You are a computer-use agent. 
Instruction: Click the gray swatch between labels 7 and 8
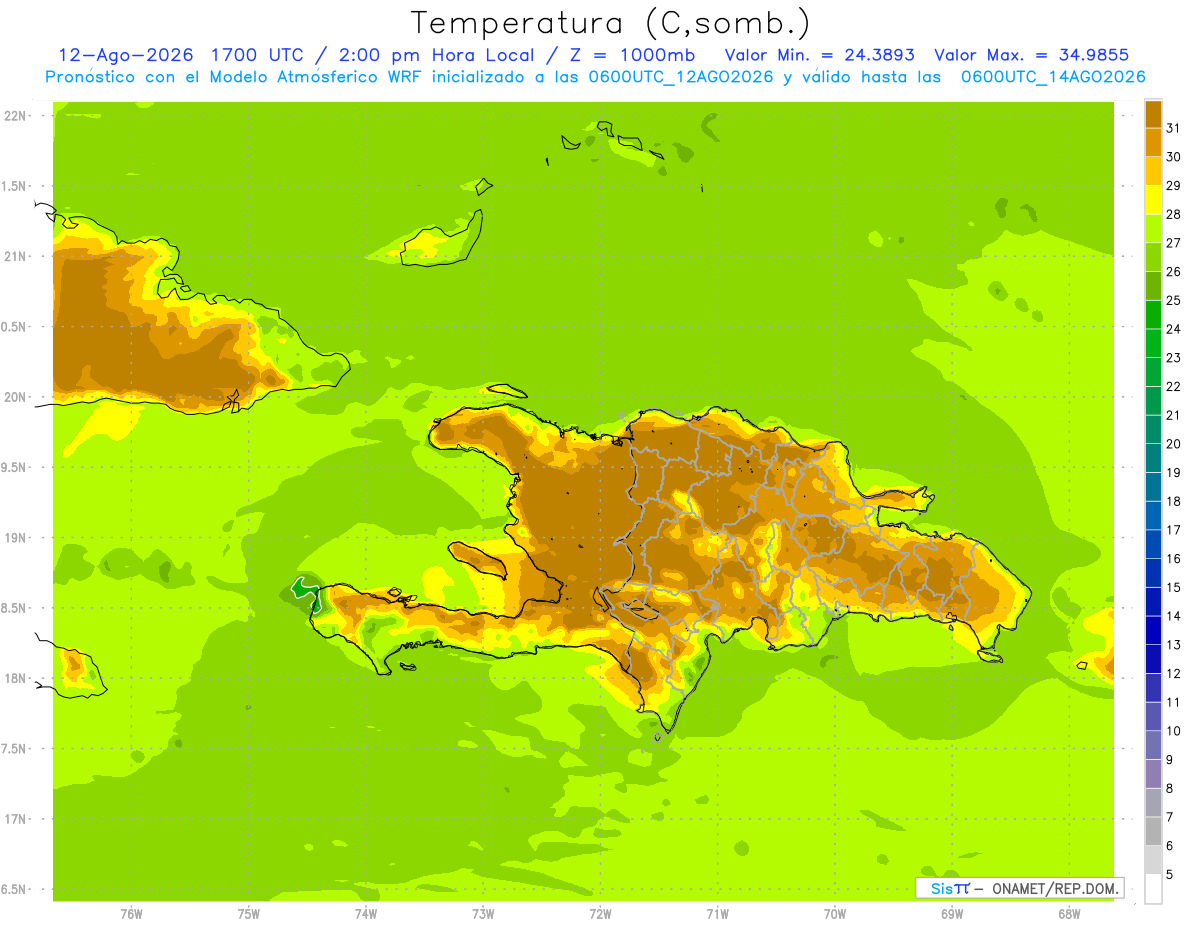pos(1153,803)
